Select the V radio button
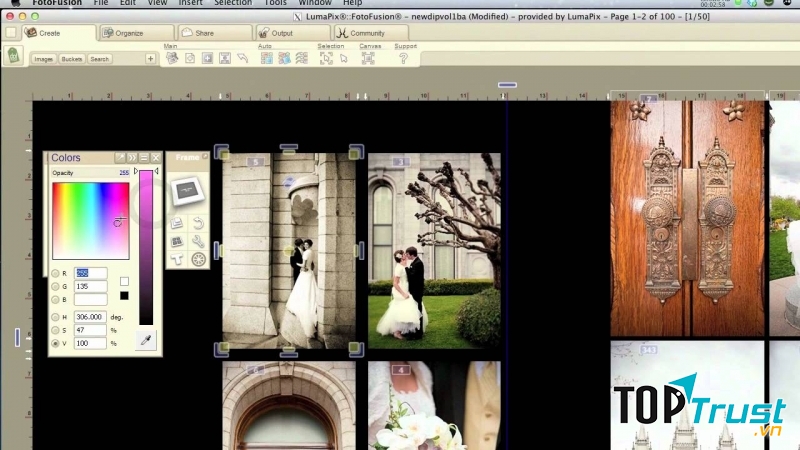 (55, 344)
